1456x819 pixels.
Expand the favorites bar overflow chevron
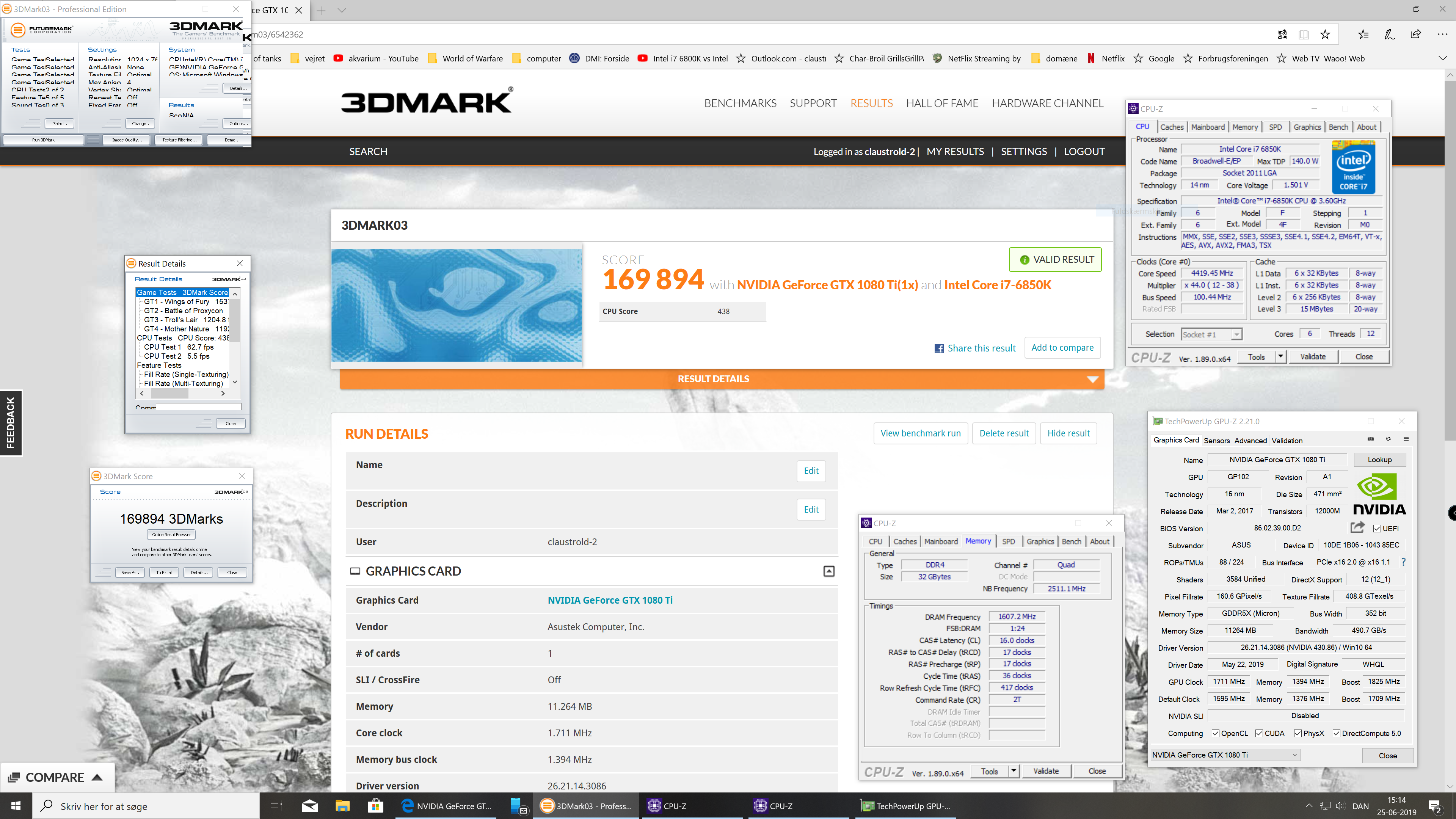[1442, 58]
